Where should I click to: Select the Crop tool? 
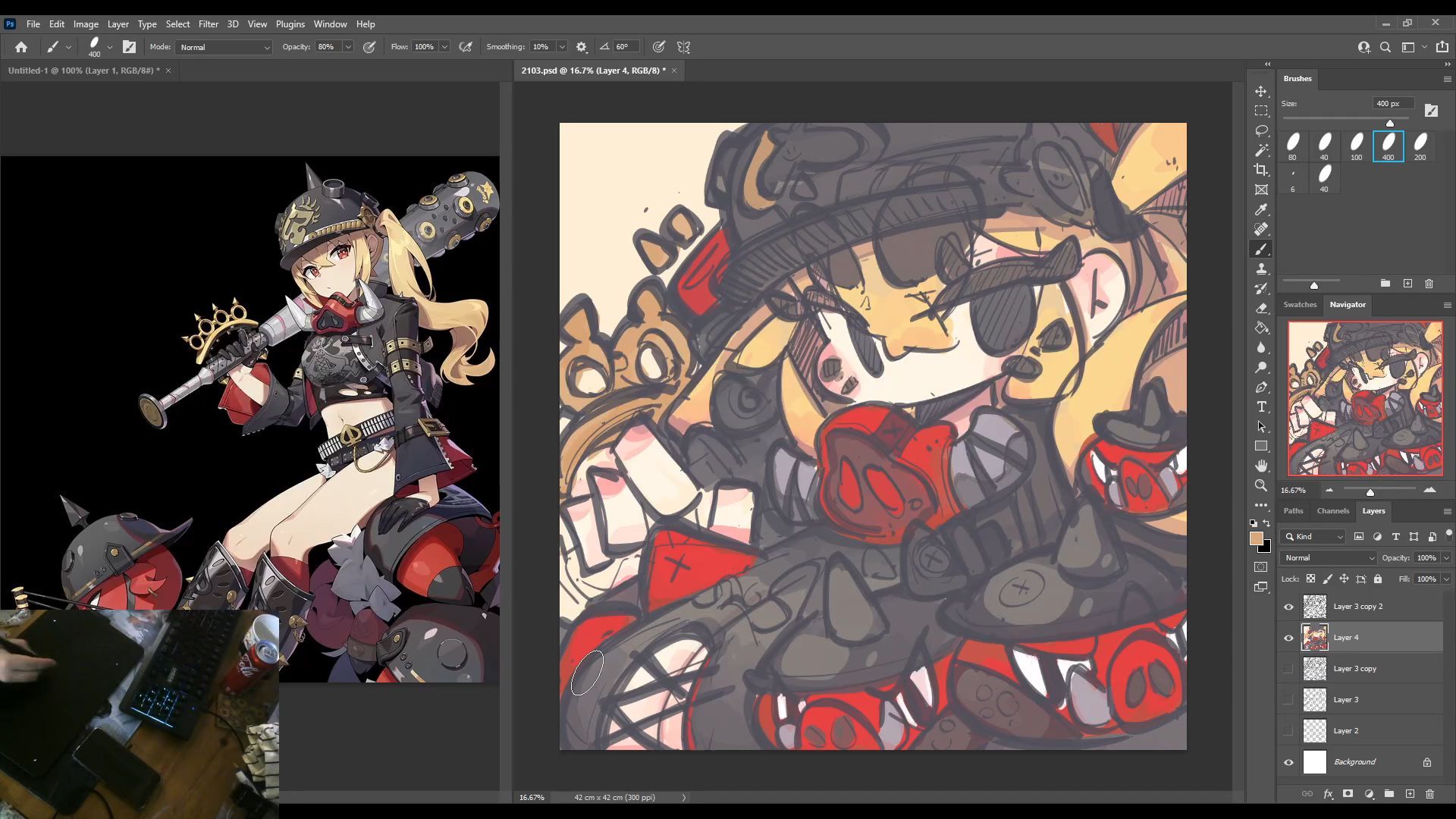click(x=1261, y=170)
